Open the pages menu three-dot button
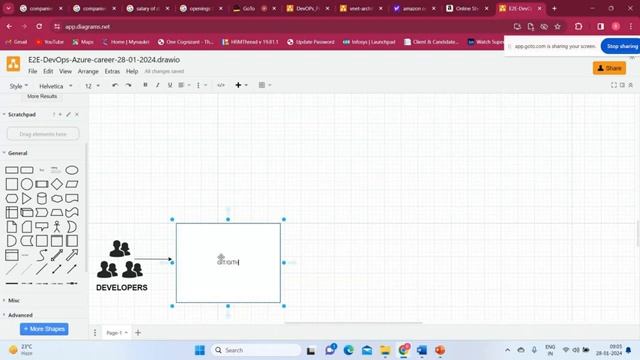Screen dimensions: 640x360 [95, 333]
